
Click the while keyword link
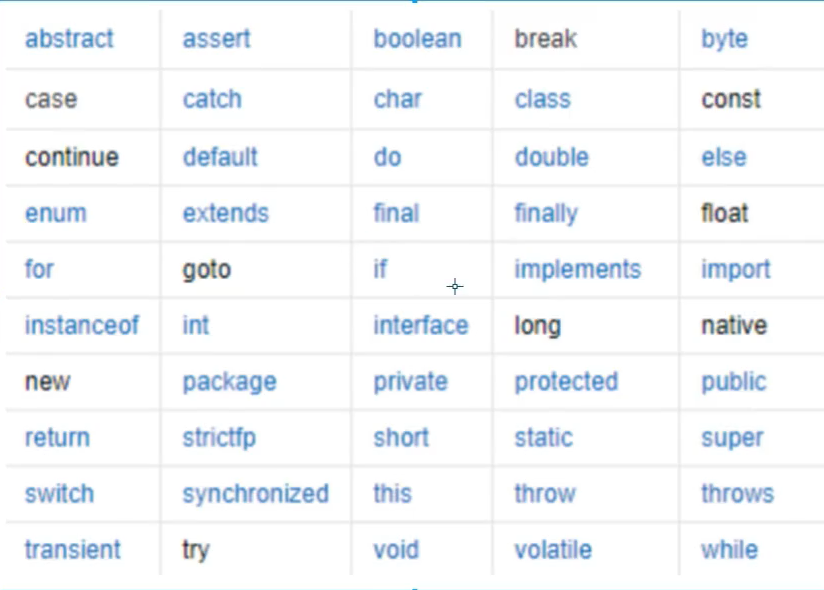(x=729, y=550)
